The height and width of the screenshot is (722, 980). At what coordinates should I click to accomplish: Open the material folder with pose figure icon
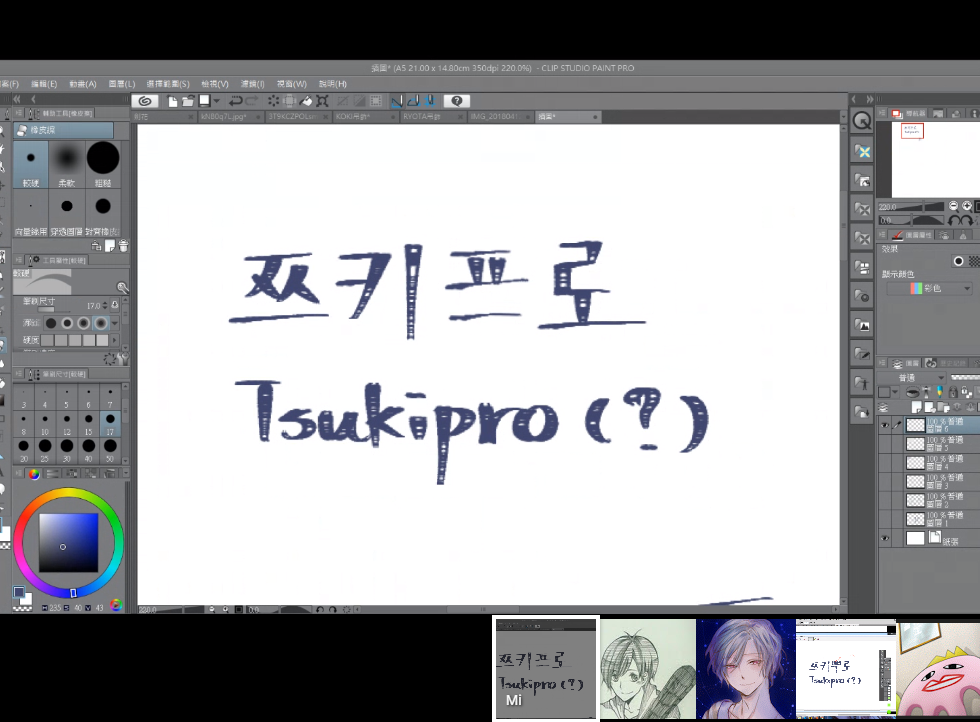(862, 383)
